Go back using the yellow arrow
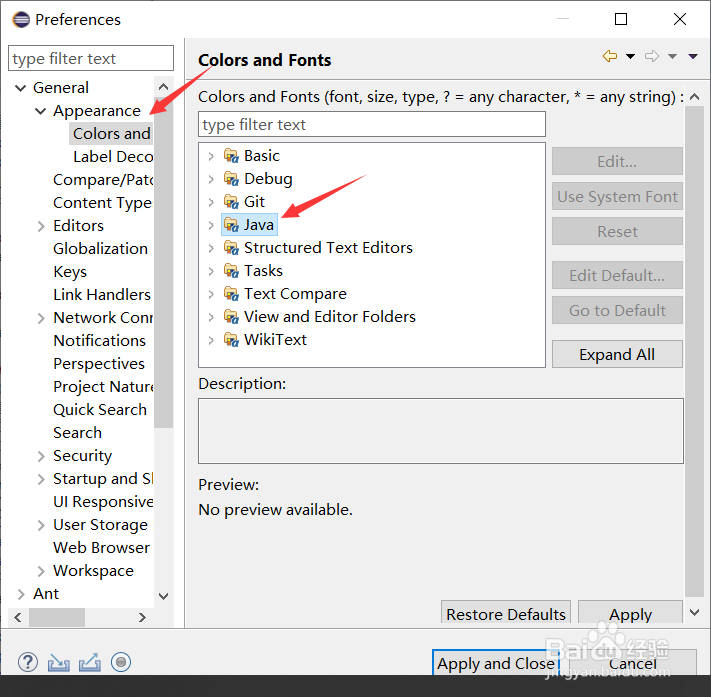Viewport: 711px width, 697px height. tap(609, 57)
